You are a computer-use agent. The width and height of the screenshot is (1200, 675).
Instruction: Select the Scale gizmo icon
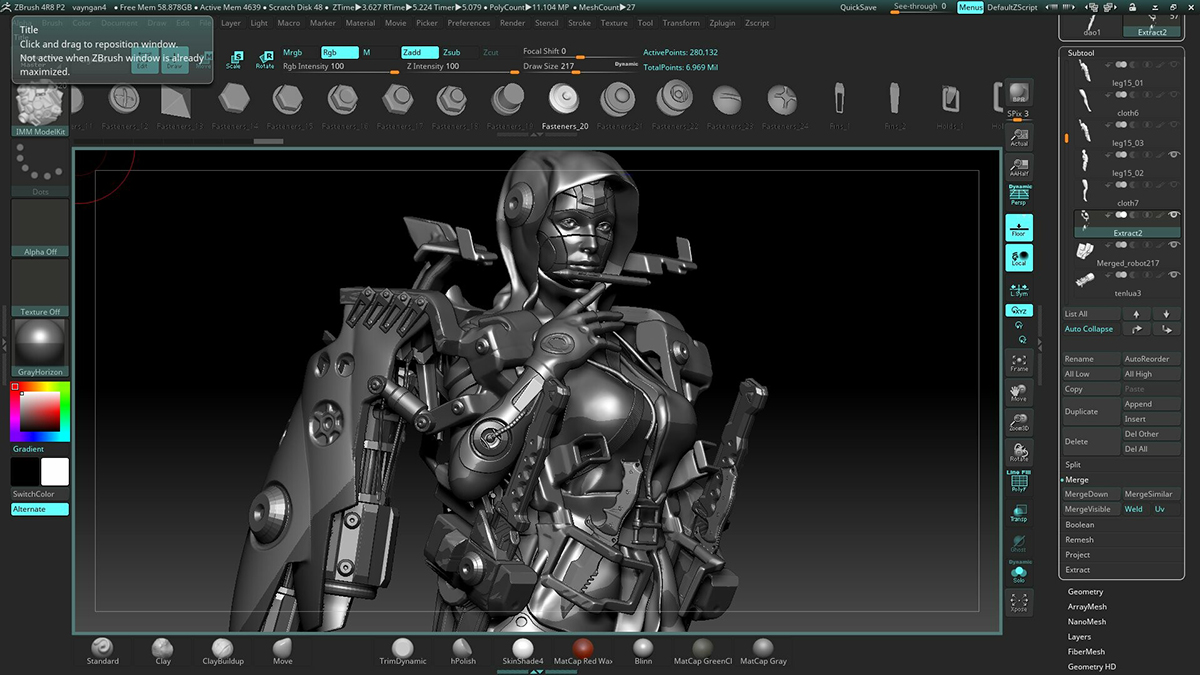pyautogui.click(x=233, y=60)
